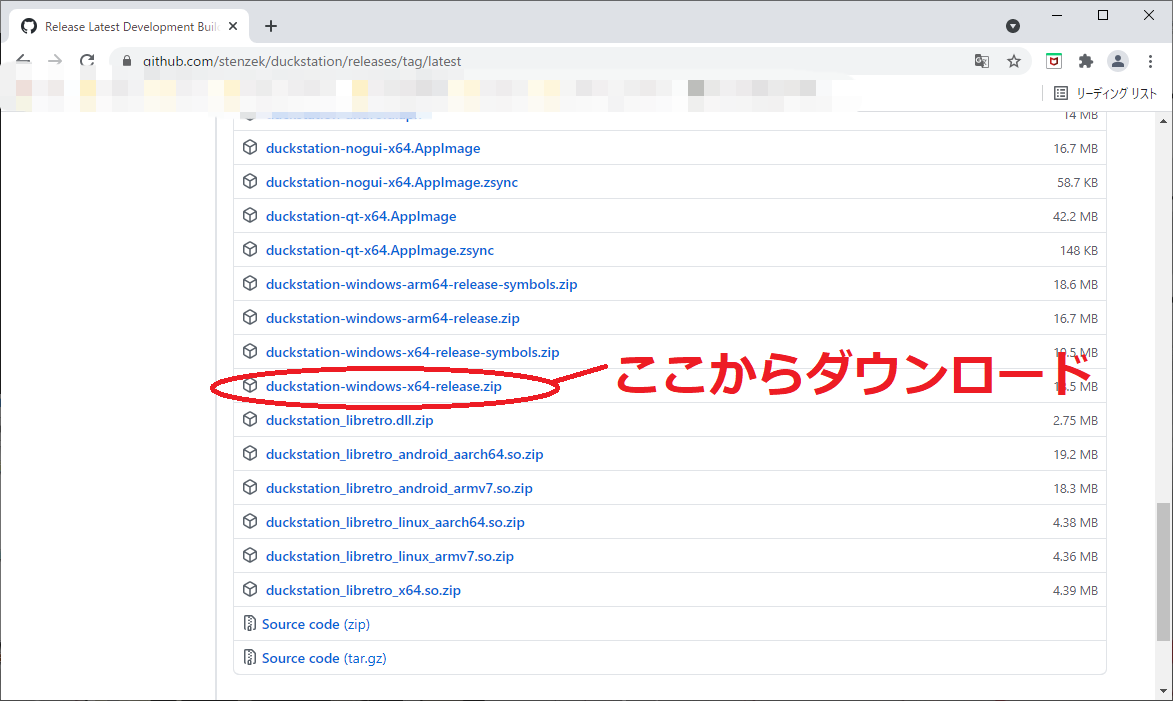Click package icon beside duckstation-nogui-x64.AppImage
Screen dimensions: 1173x701
click(x=250, y=147)
